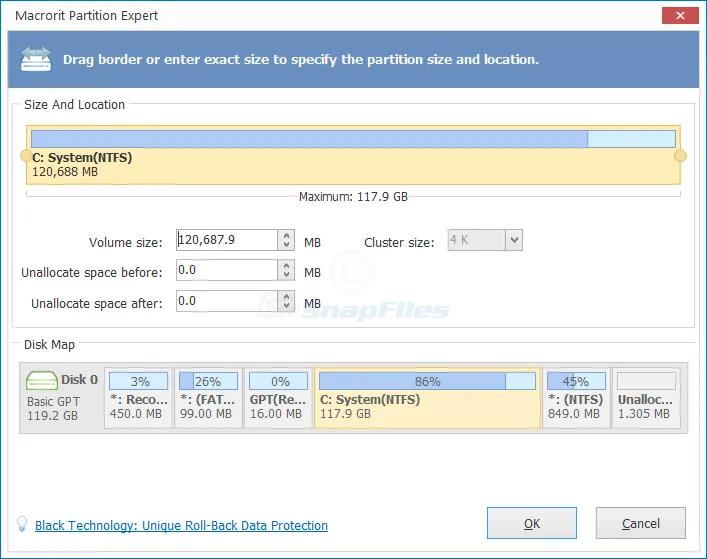Click into the Volume size field

(227, 240)
